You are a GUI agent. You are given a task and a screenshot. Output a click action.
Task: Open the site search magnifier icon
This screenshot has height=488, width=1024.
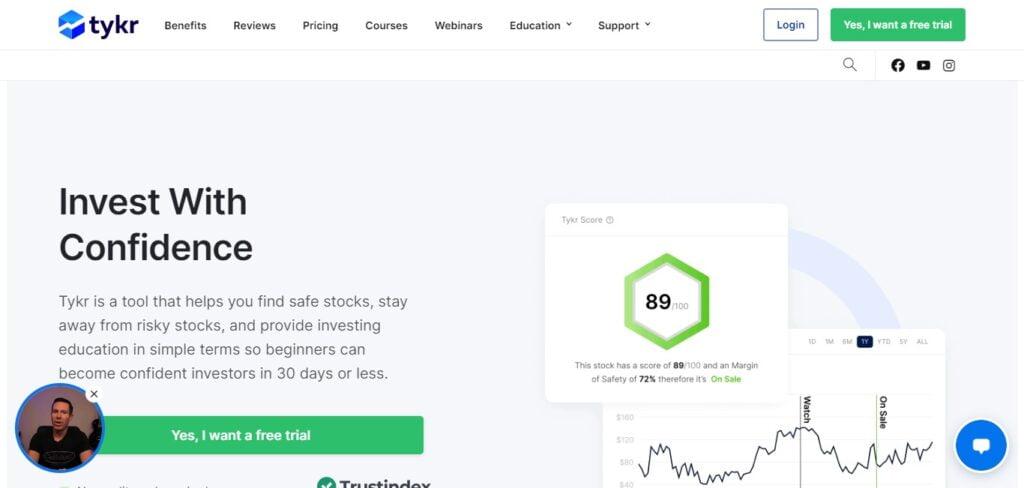click(849, 64)
